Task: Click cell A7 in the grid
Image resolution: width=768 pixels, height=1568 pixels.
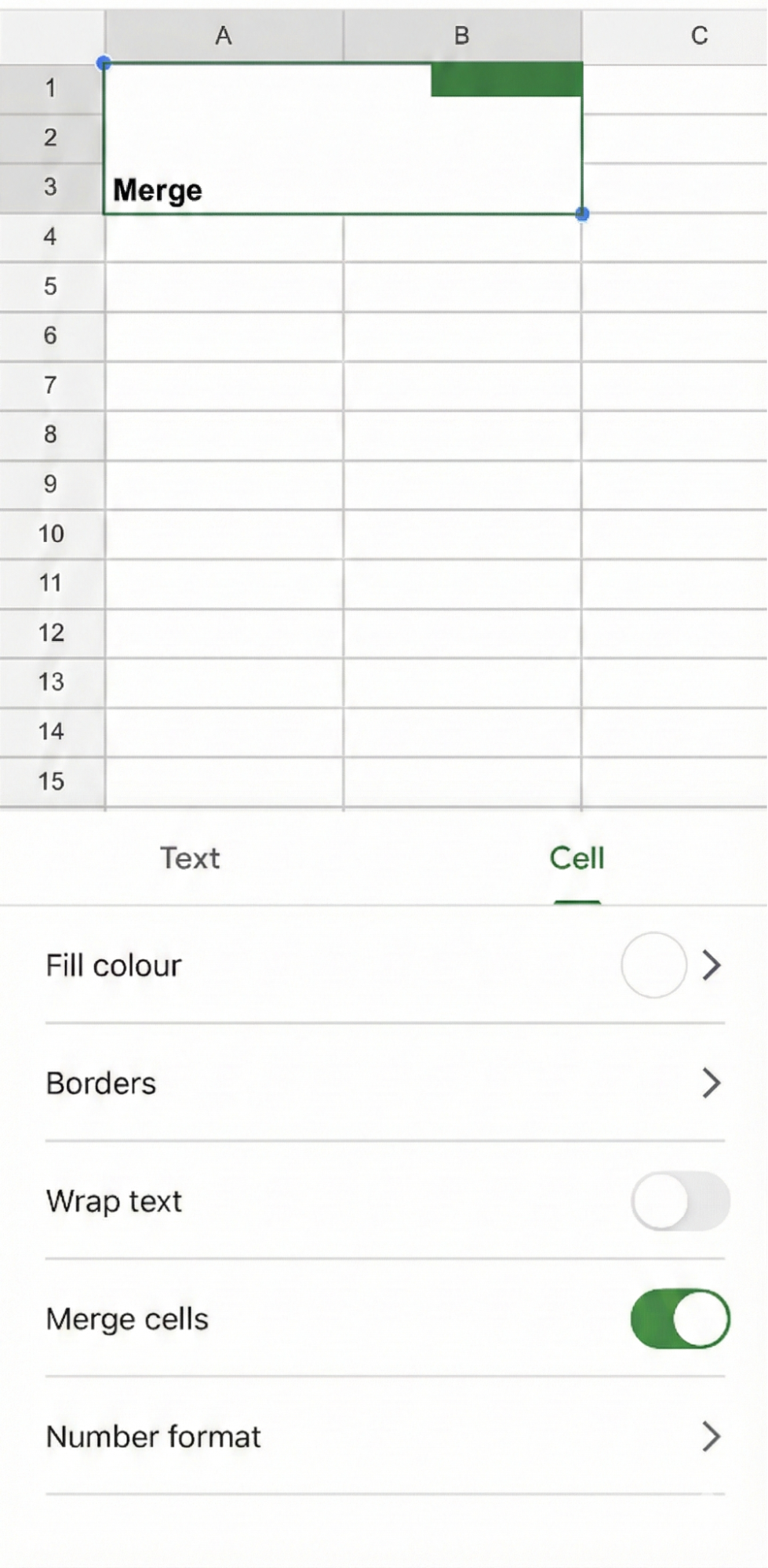Action: pos(224,384)
